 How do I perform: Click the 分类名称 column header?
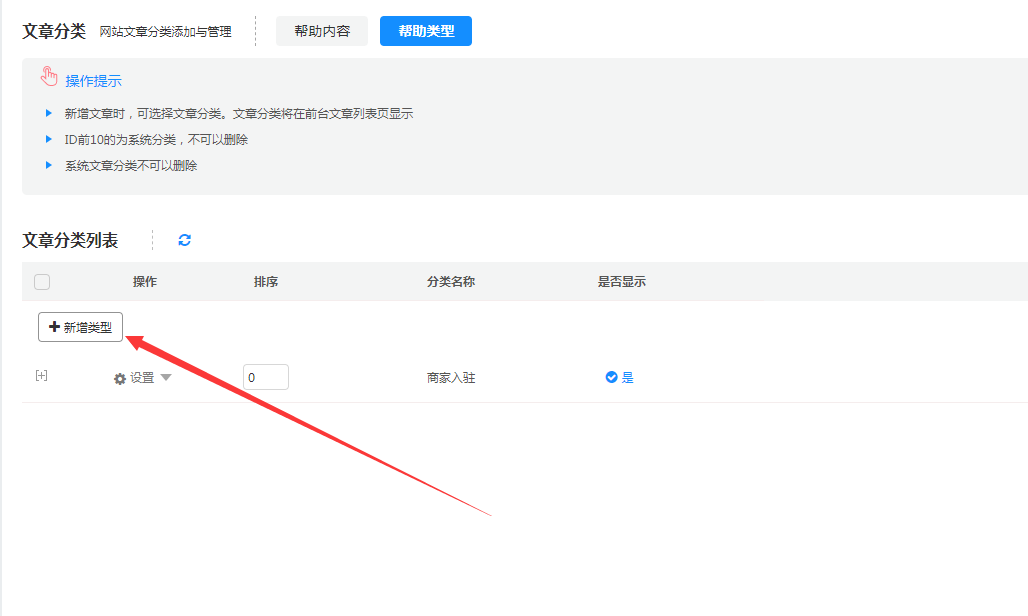click(451, 282)
